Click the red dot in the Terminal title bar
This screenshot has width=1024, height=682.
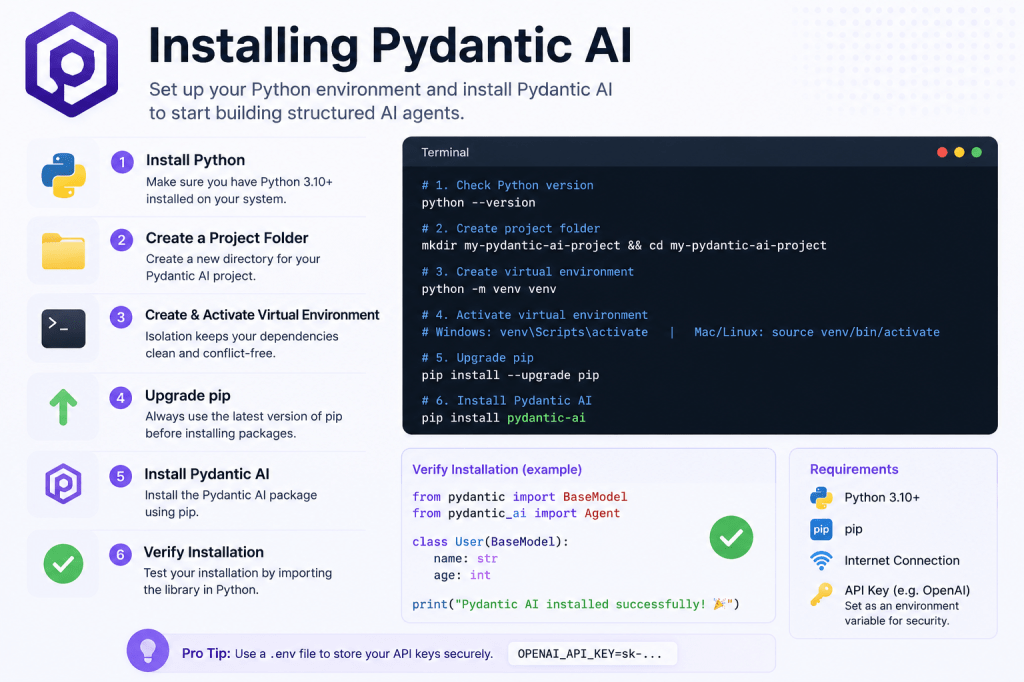[x=942, y=152]
